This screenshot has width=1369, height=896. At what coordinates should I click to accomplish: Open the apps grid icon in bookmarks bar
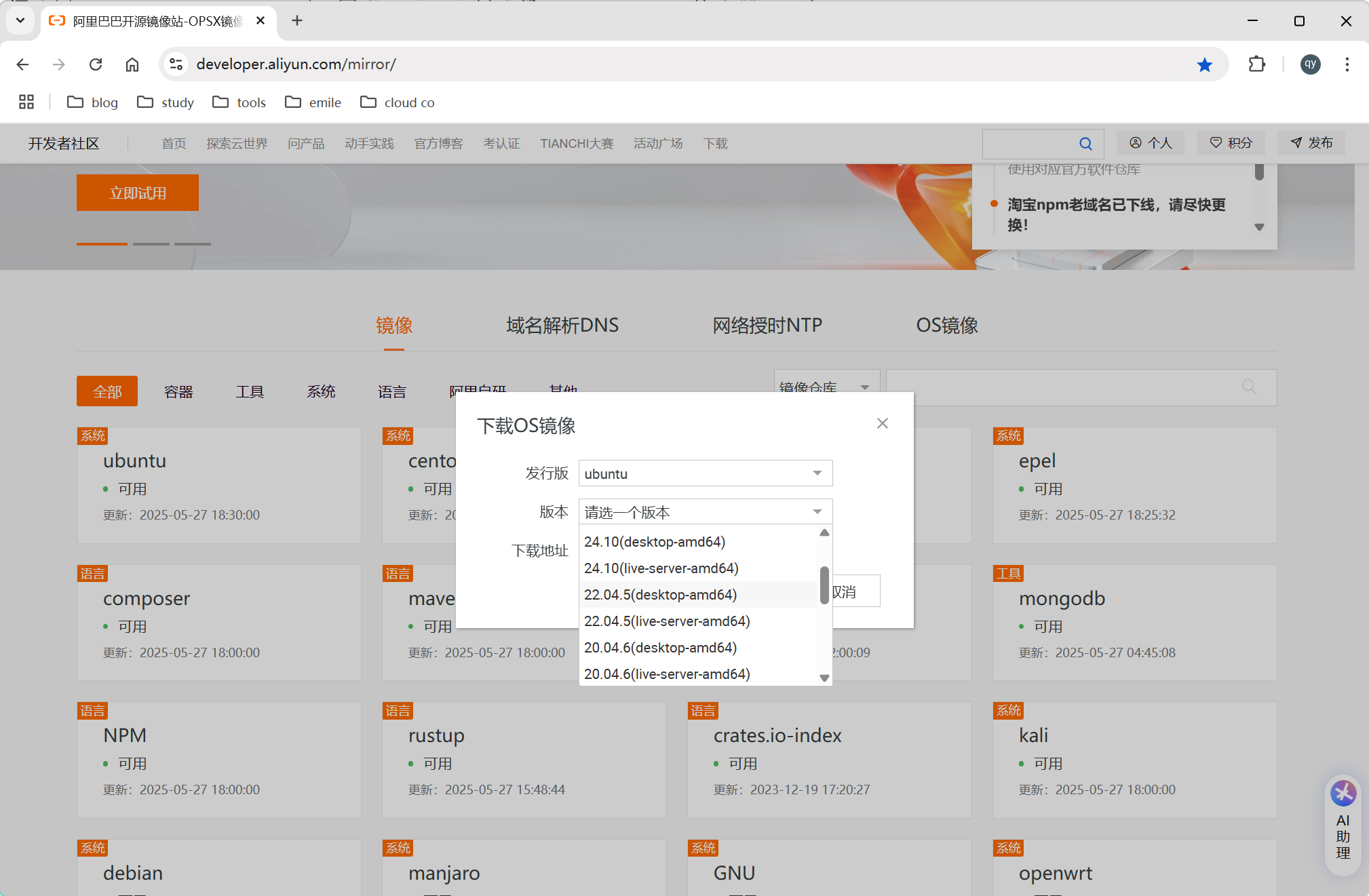pos(26,102)
